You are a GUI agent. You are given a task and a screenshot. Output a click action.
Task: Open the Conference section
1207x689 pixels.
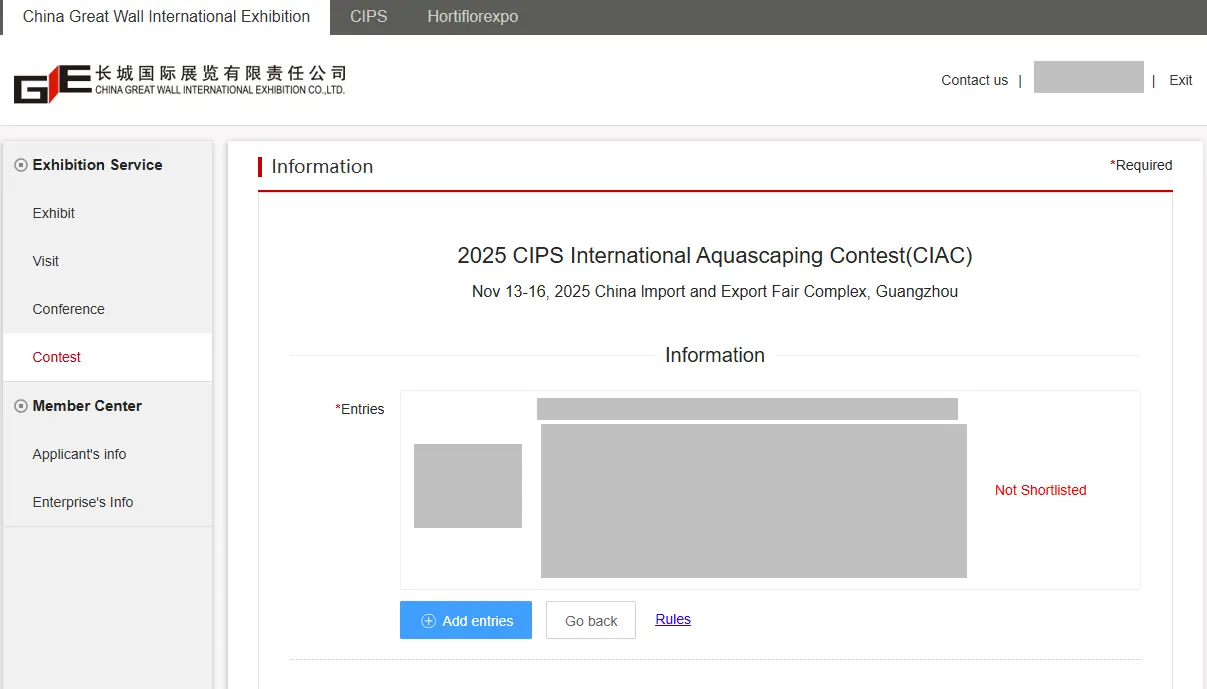click(68, 309)
